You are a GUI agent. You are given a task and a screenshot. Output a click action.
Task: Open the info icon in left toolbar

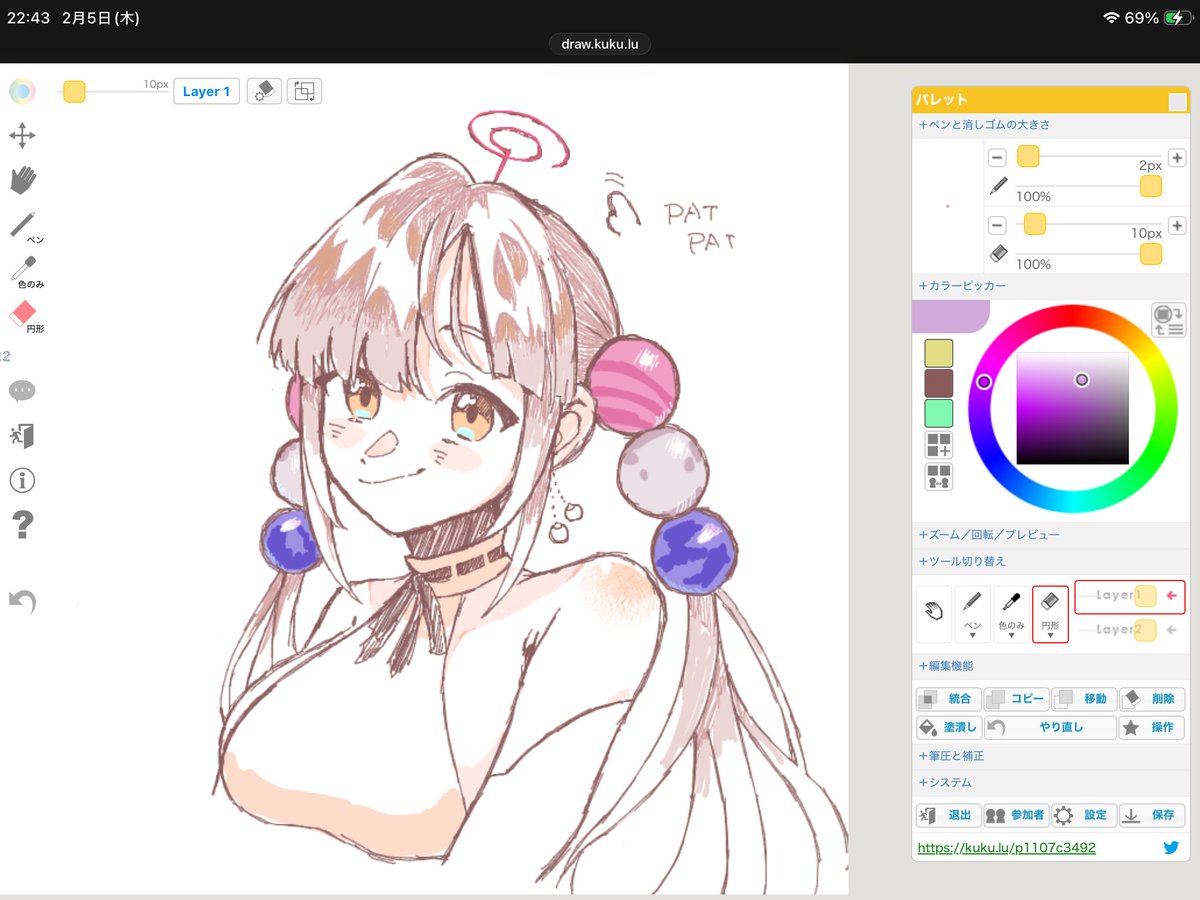pyautogui.click(x=22, y=481)
